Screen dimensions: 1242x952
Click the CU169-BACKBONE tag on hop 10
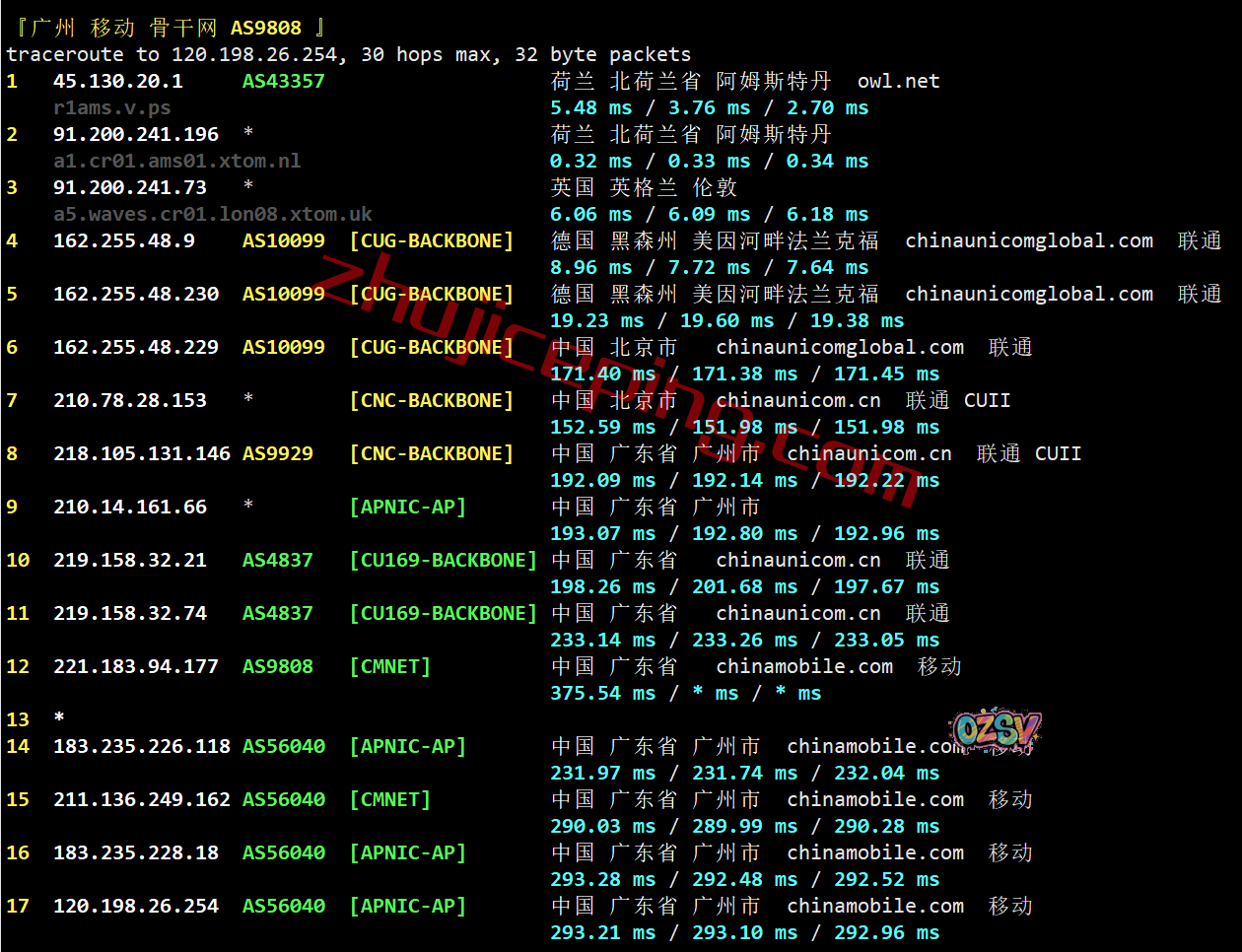443,560
